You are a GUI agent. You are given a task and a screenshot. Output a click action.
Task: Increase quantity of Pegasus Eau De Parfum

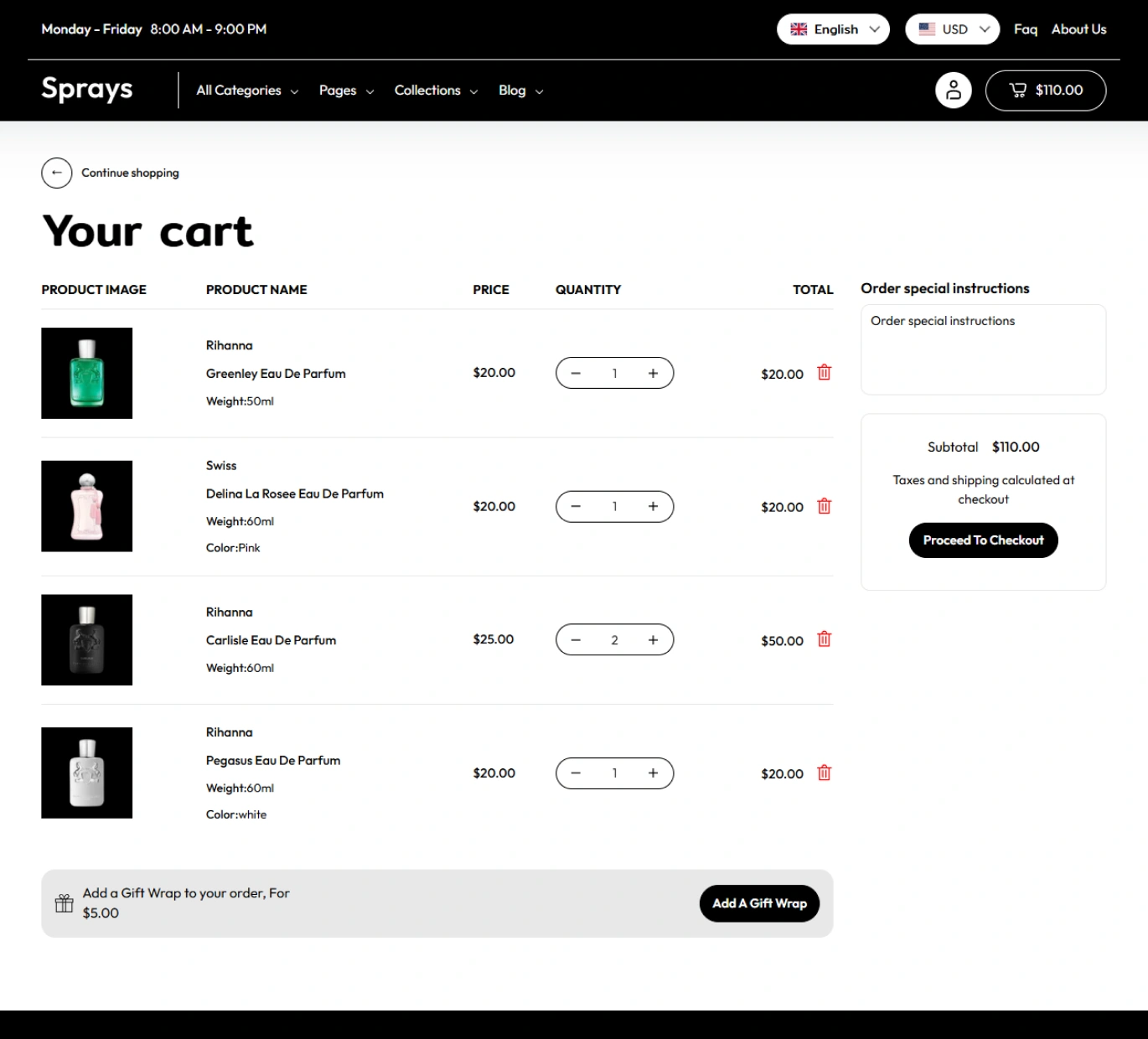pos(653,773)
